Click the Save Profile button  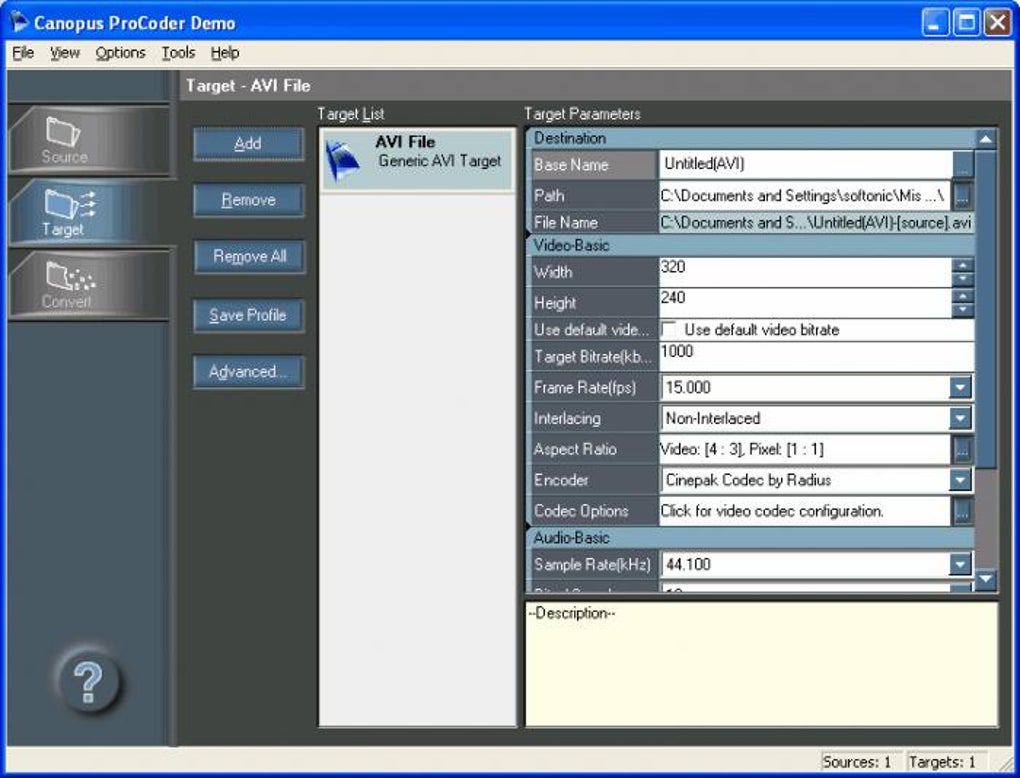(x=248, y=315)
